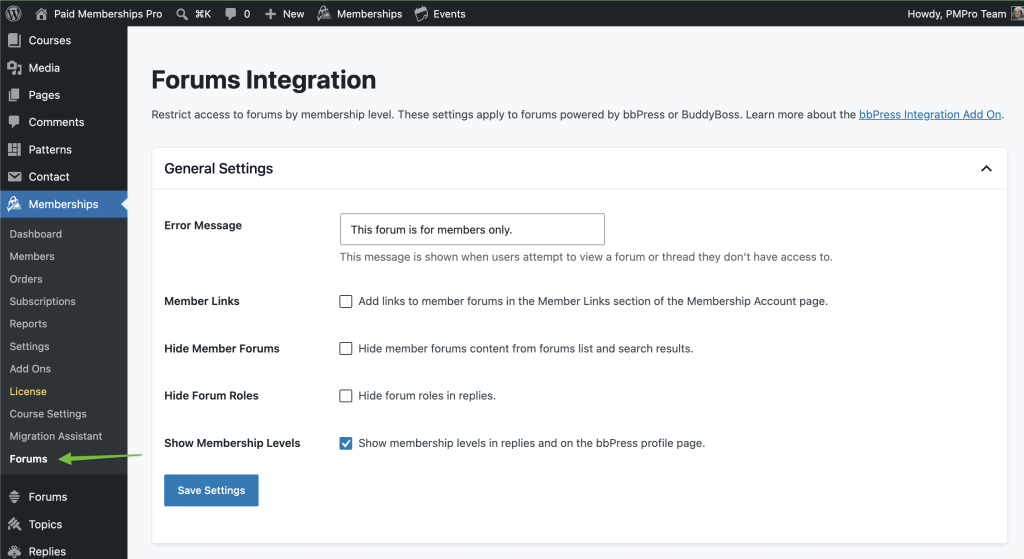Open Subscriptions submenu item

coord(42,302)
